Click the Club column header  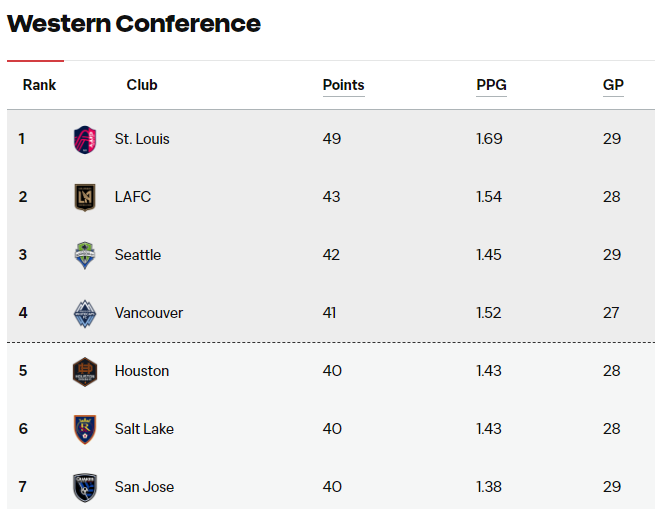142,85
